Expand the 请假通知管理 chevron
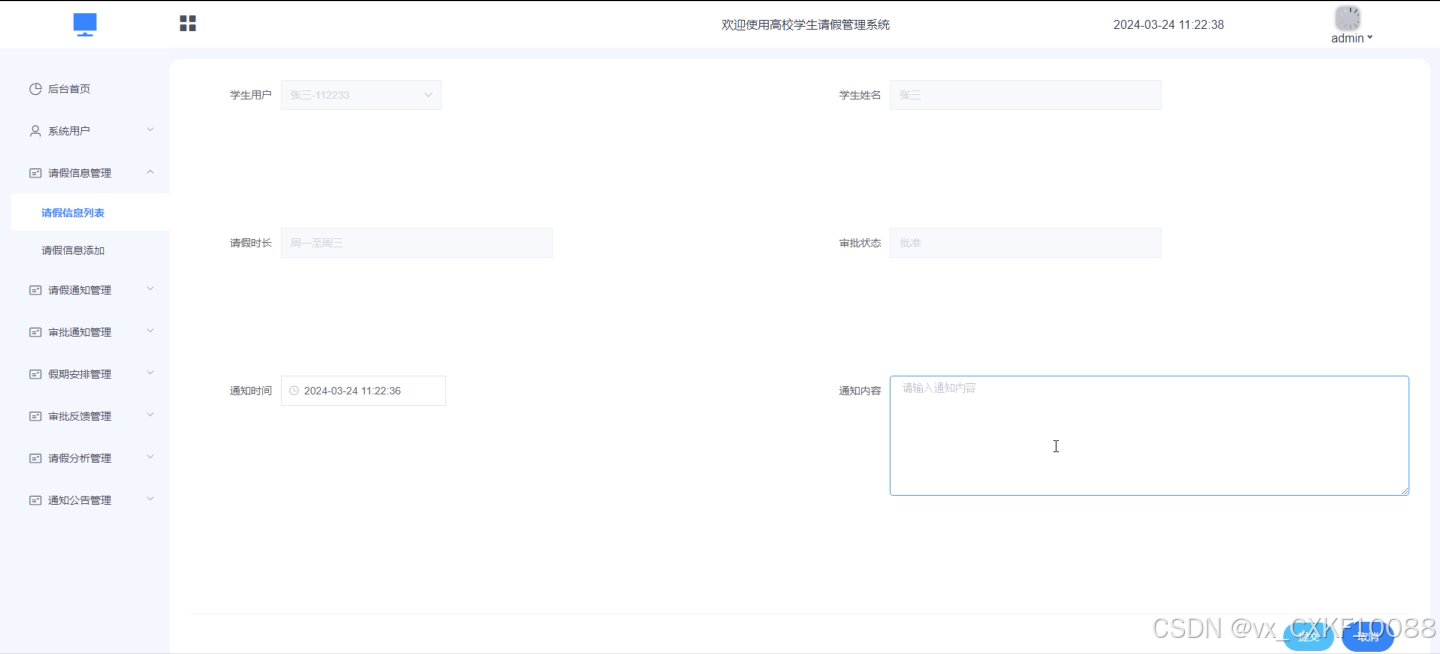This screenshot has width=1440, height=654. (150, 289)
